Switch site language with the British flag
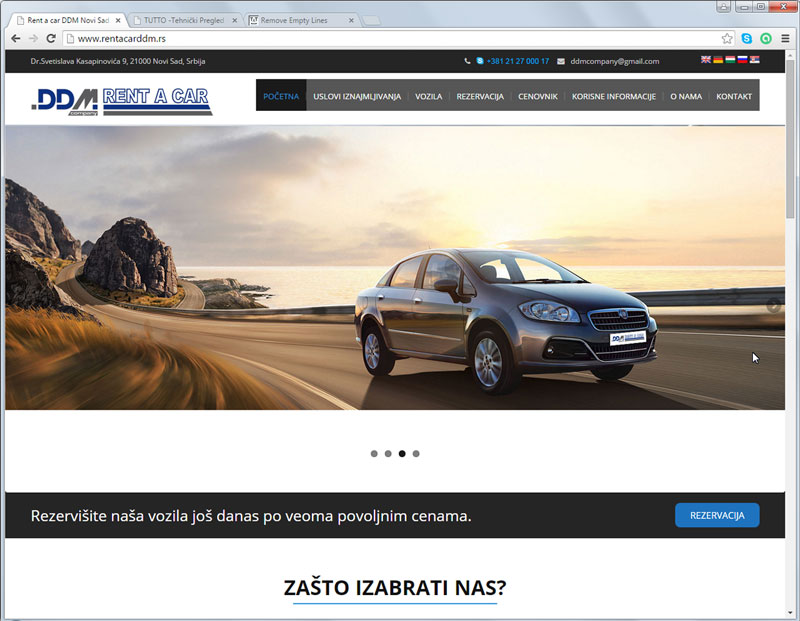 tap(706, 60)
